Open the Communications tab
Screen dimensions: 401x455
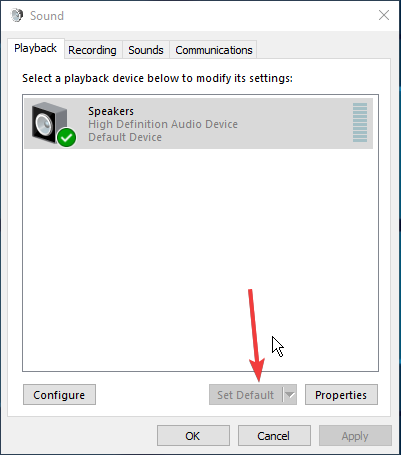214,50
